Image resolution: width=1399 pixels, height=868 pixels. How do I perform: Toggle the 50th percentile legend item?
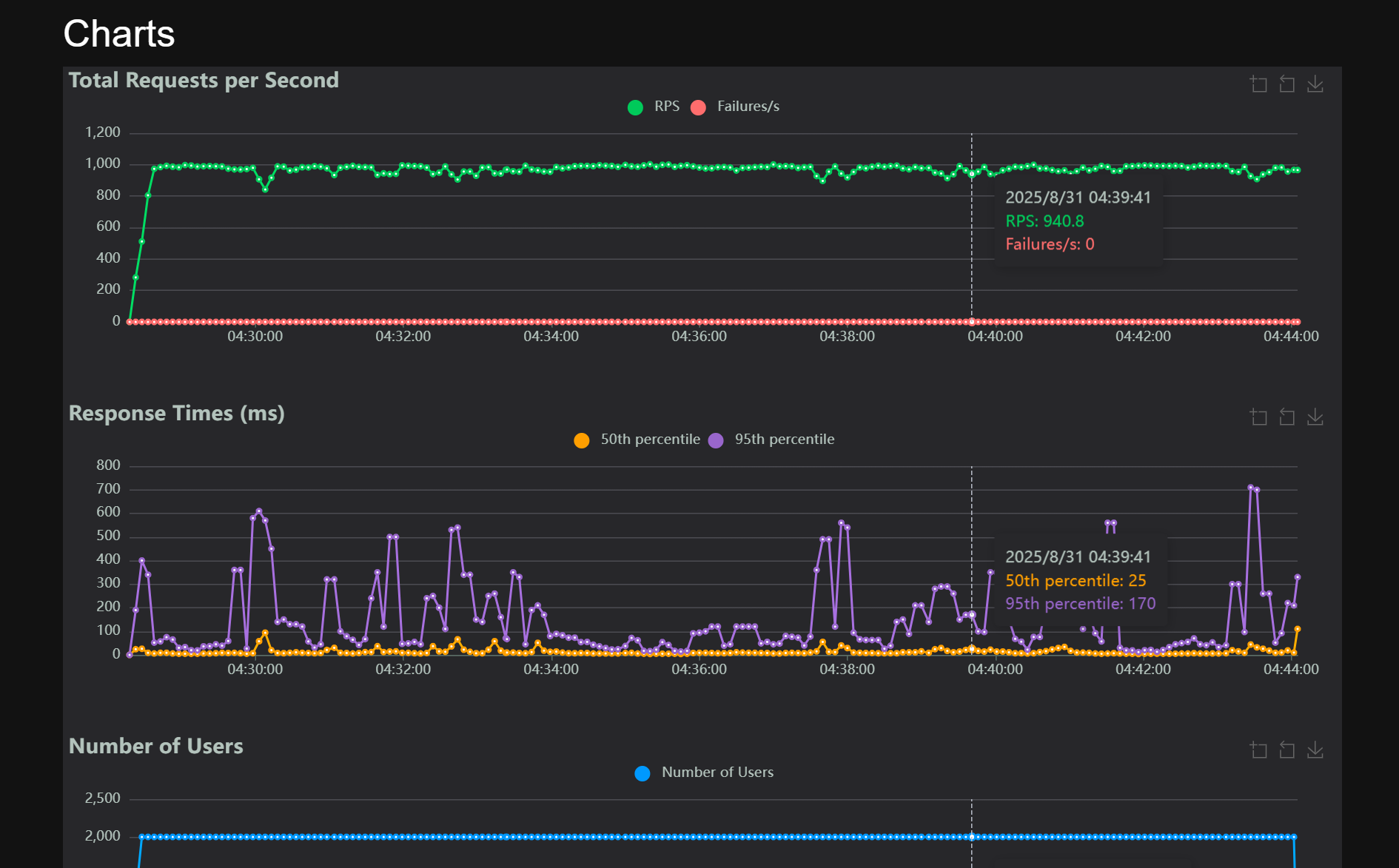637,440
